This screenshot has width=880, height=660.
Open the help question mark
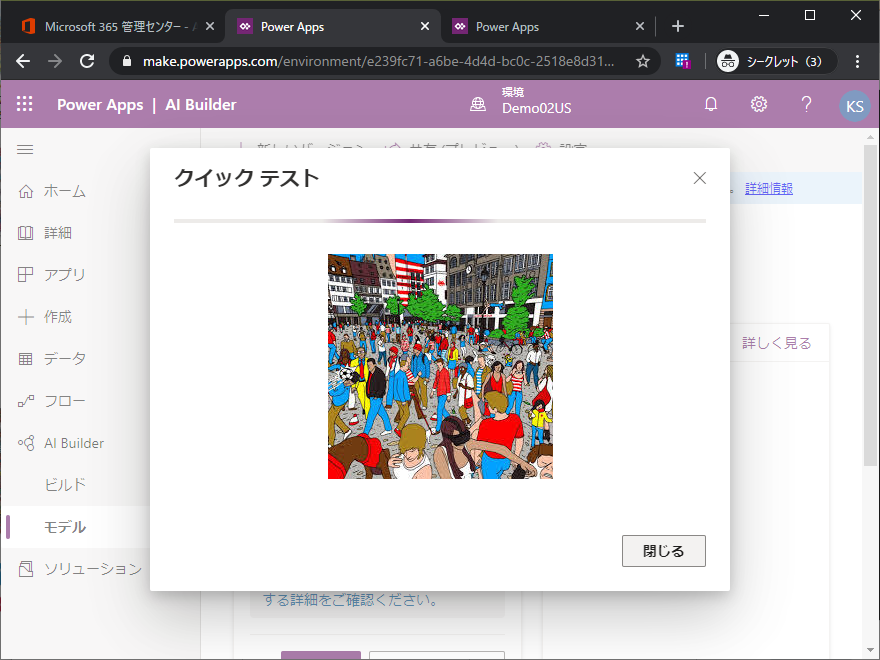[806, 104]
